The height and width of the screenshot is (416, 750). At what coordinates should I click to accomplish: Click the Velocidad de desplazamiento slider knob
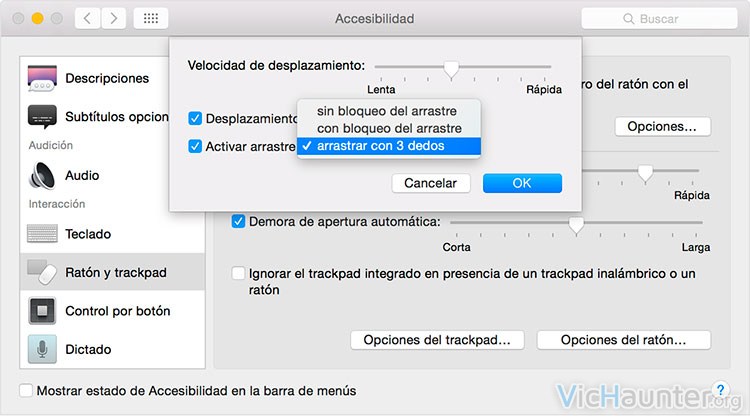coord(451,69)
